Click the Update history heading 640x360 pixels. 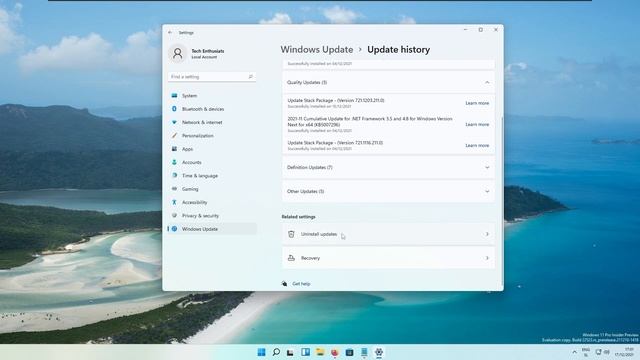(x=398, y=49)
